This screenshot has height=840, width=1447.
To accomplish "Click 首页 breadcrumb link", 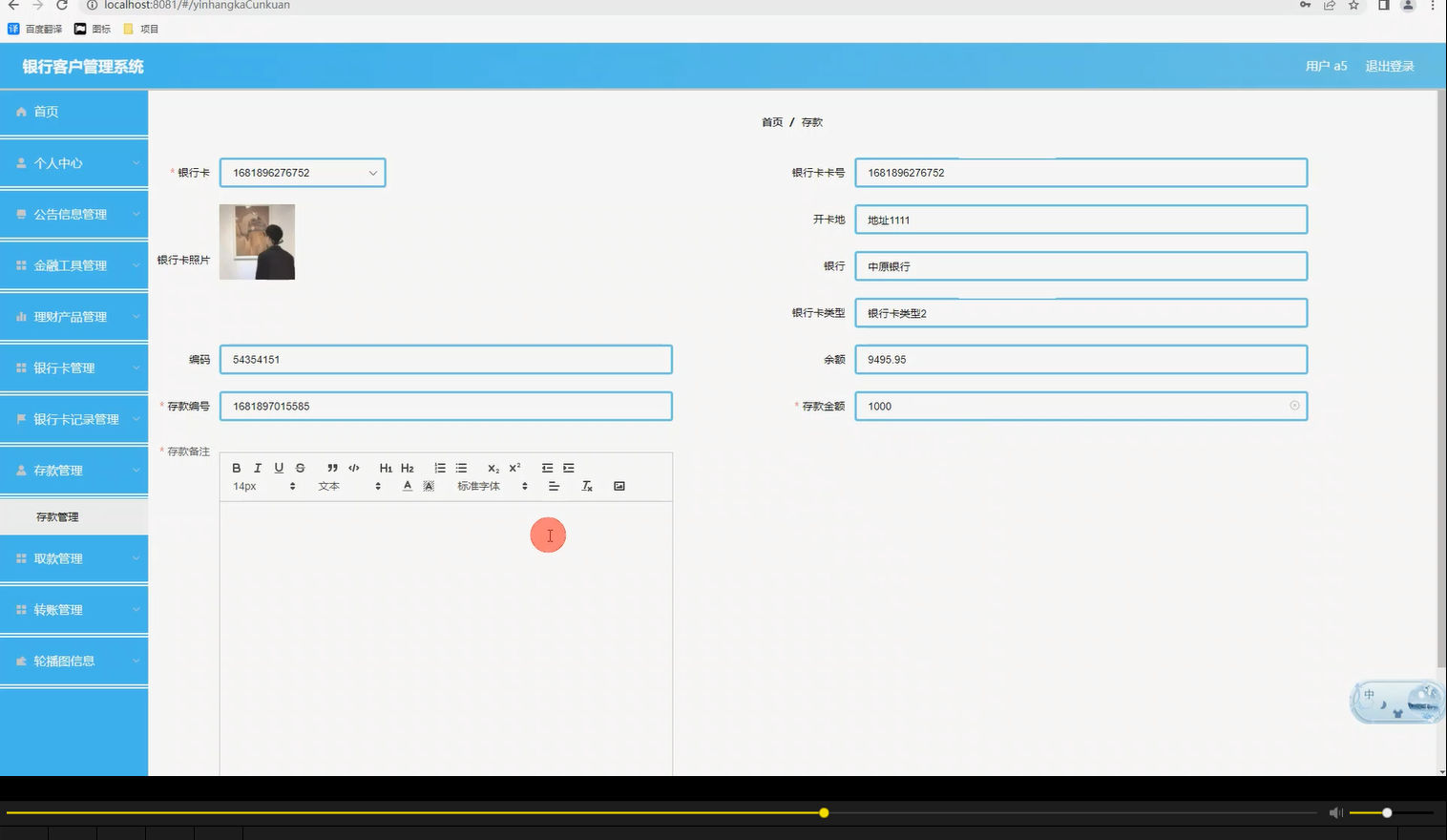I will pos(772,122).
